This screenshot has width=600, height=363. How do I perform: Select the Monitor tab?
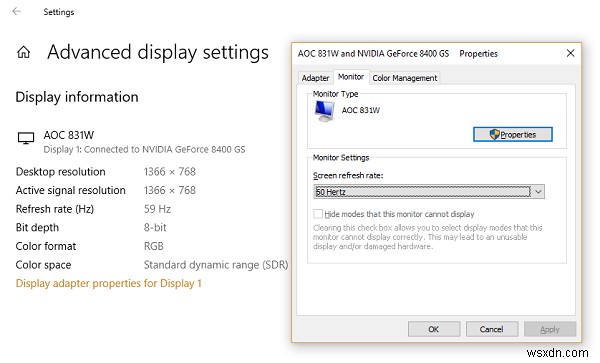coord(351,77)
